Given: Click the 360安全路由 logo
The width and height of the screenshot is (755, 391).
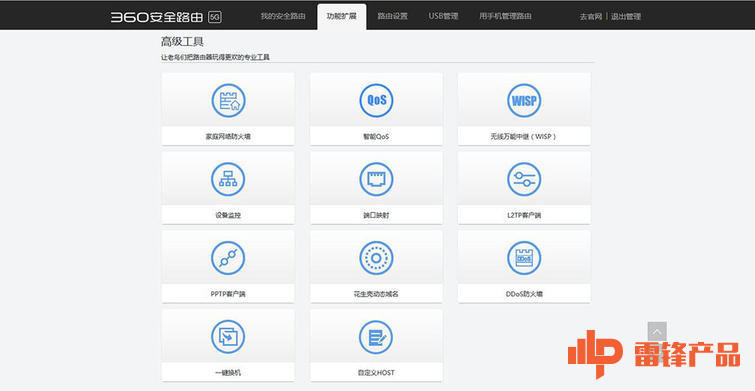Looking at the screenshot, I should point(157,17).
